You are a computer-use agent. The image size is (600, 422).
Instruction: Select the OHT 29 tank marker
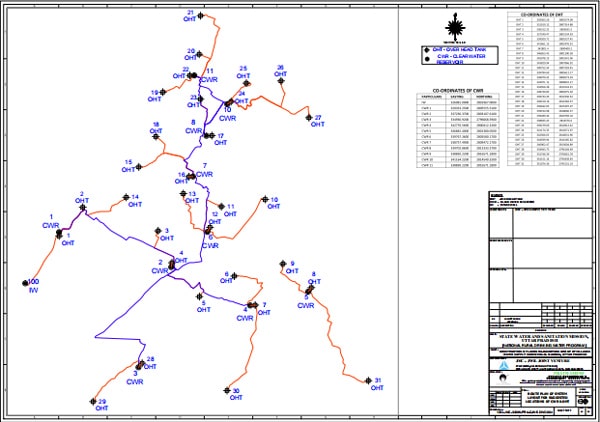[x=91, y=402]
